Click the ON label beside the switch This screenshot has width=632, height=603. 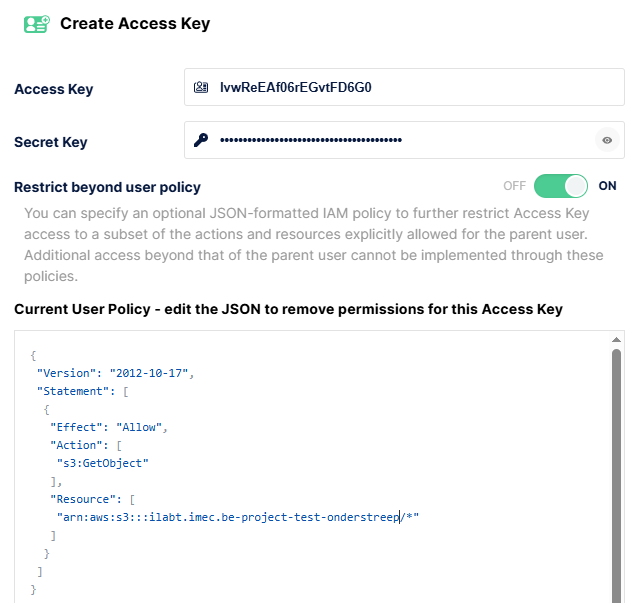pyautogui.click(x=607, y=186)
